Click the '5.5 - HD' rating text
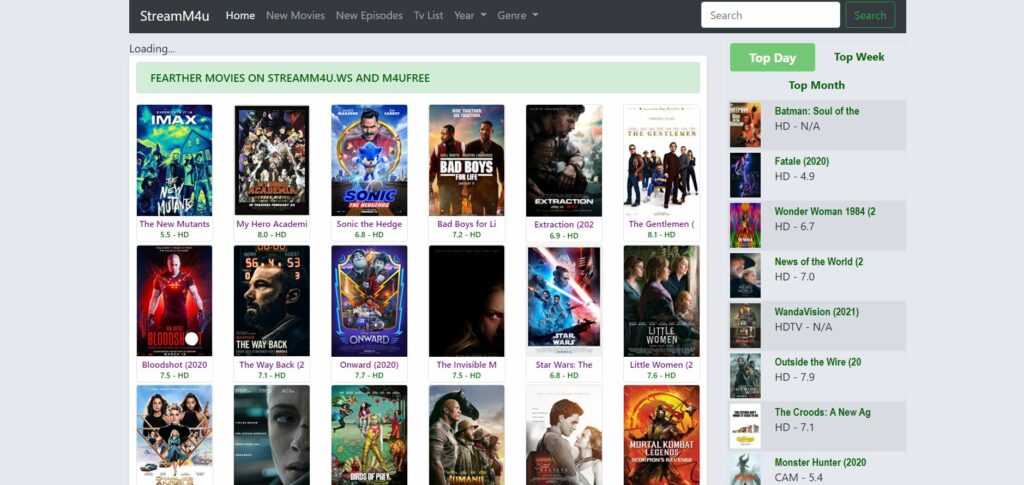The height and width of the screenshot is (485, 1024). click(174, 235)
